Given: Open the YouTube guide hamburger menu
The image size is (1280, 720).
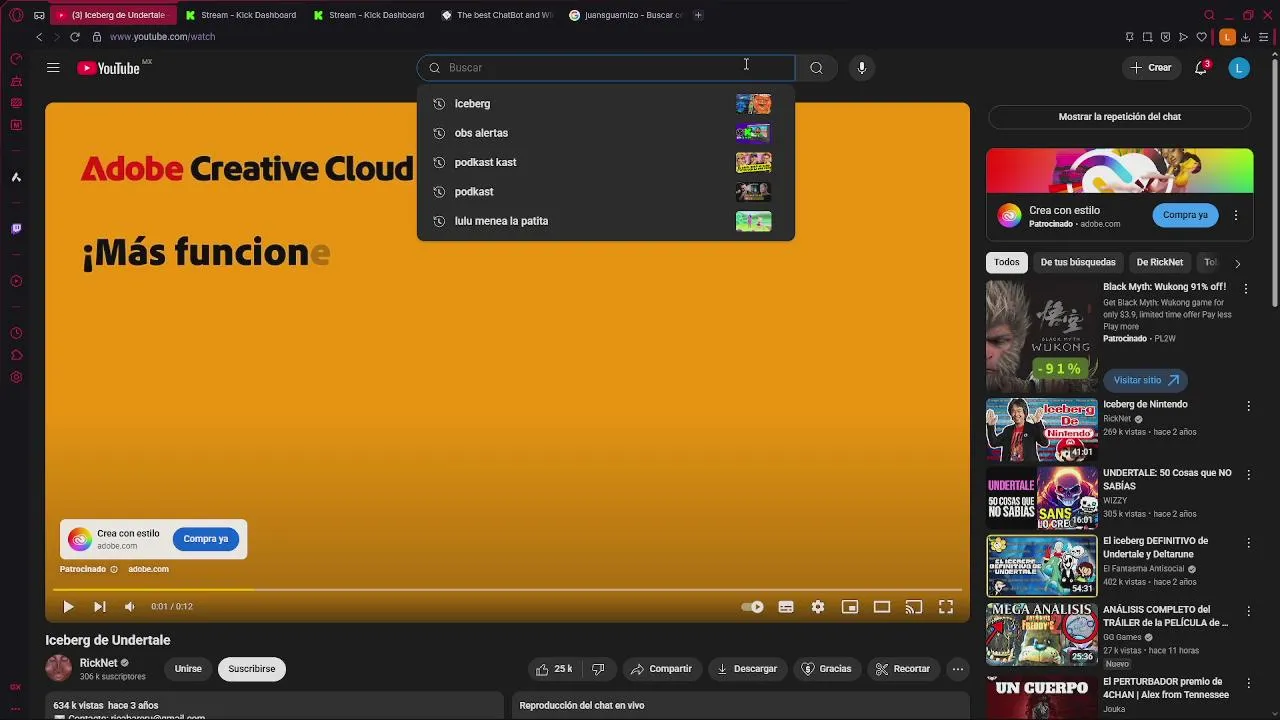Looking at the screenshot, I should click(x=53, y=68).
